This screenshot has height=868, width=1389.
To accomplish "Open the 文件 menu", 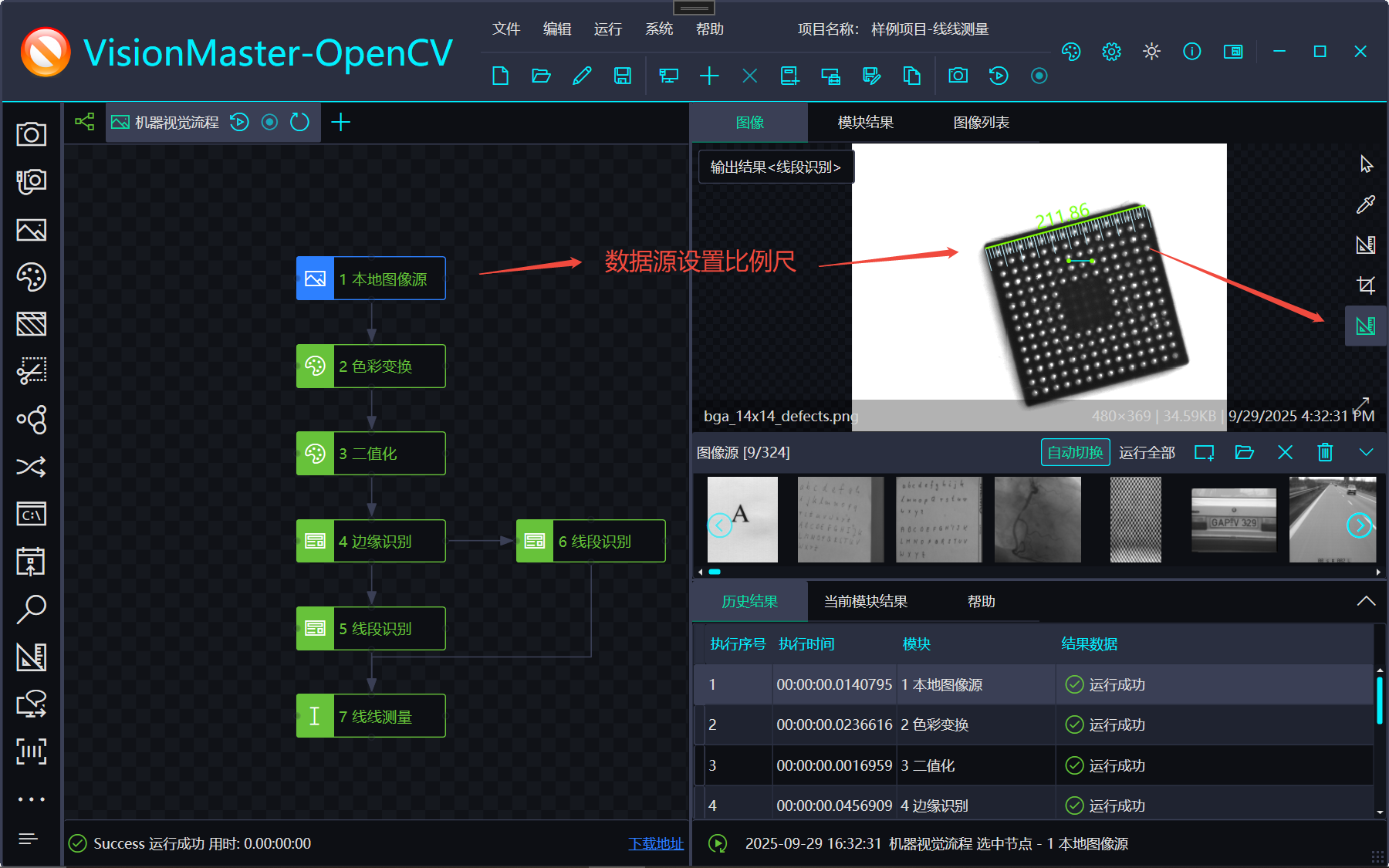I will click(x=506, y=29).
